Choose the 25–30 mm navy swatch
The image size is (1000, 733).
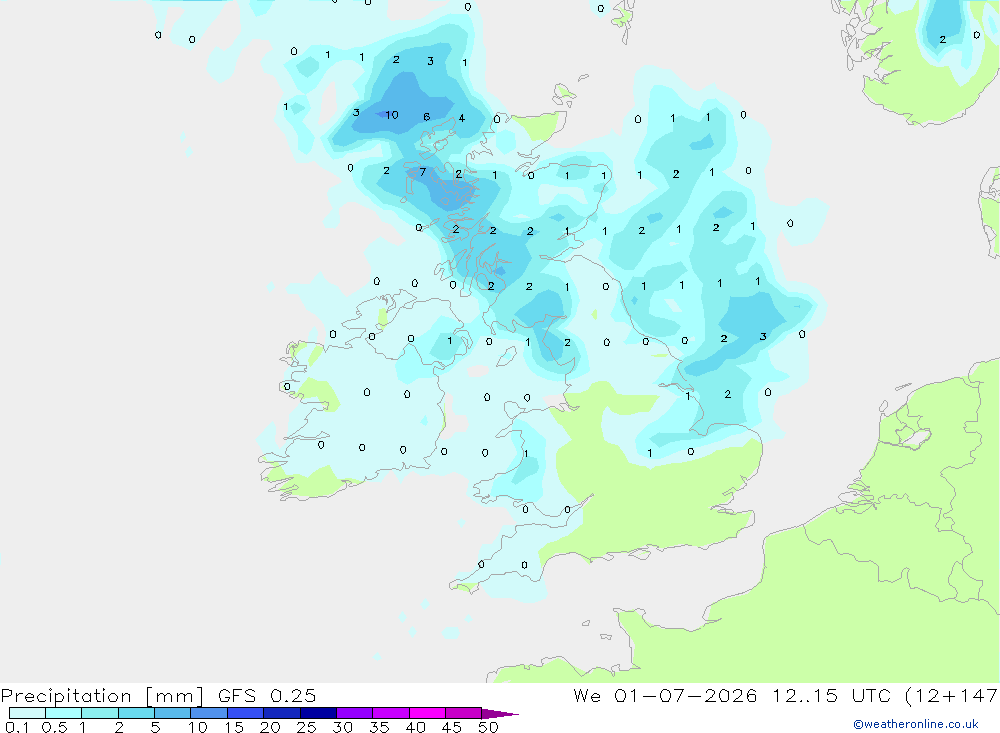[x=318, y=713]
